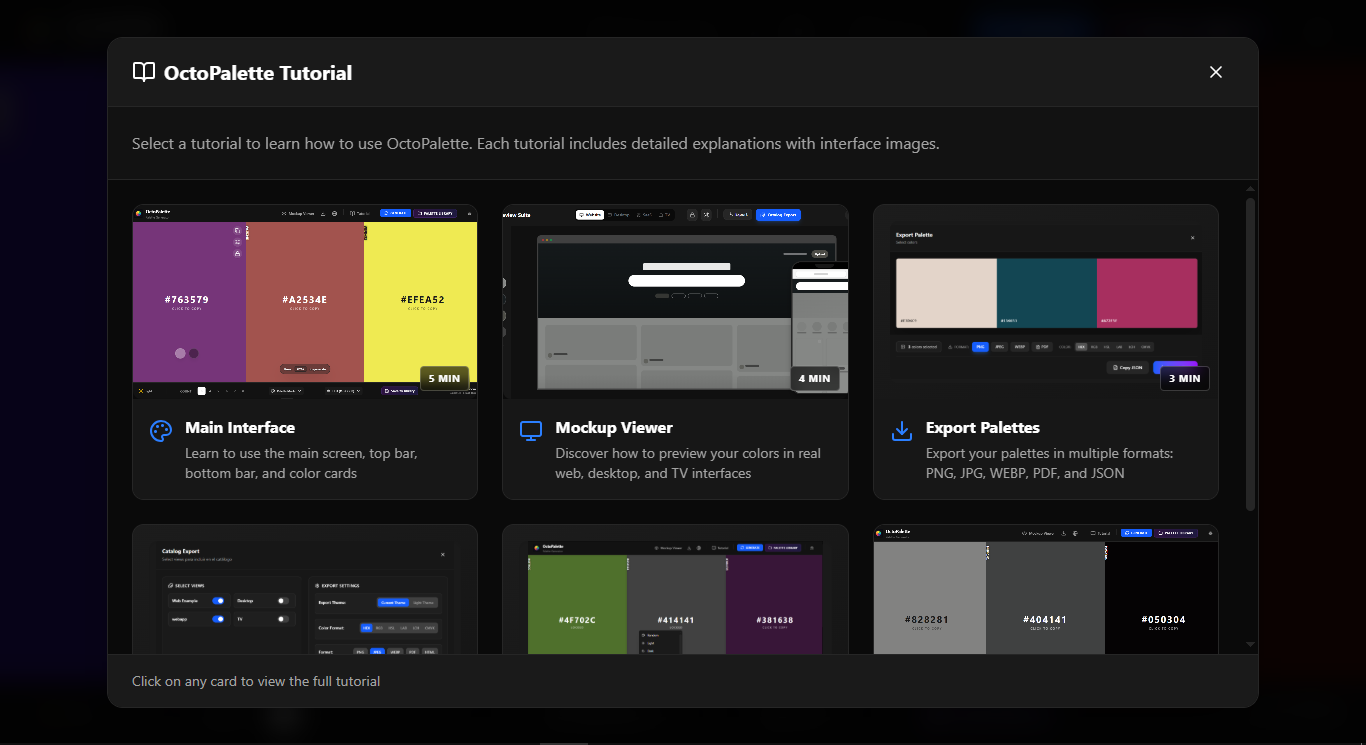This screenshot has width=1366, height=745.
Task: Open the Mockup Viewer tutorial title
Action: pyautogui.click(x=614, y=427)
